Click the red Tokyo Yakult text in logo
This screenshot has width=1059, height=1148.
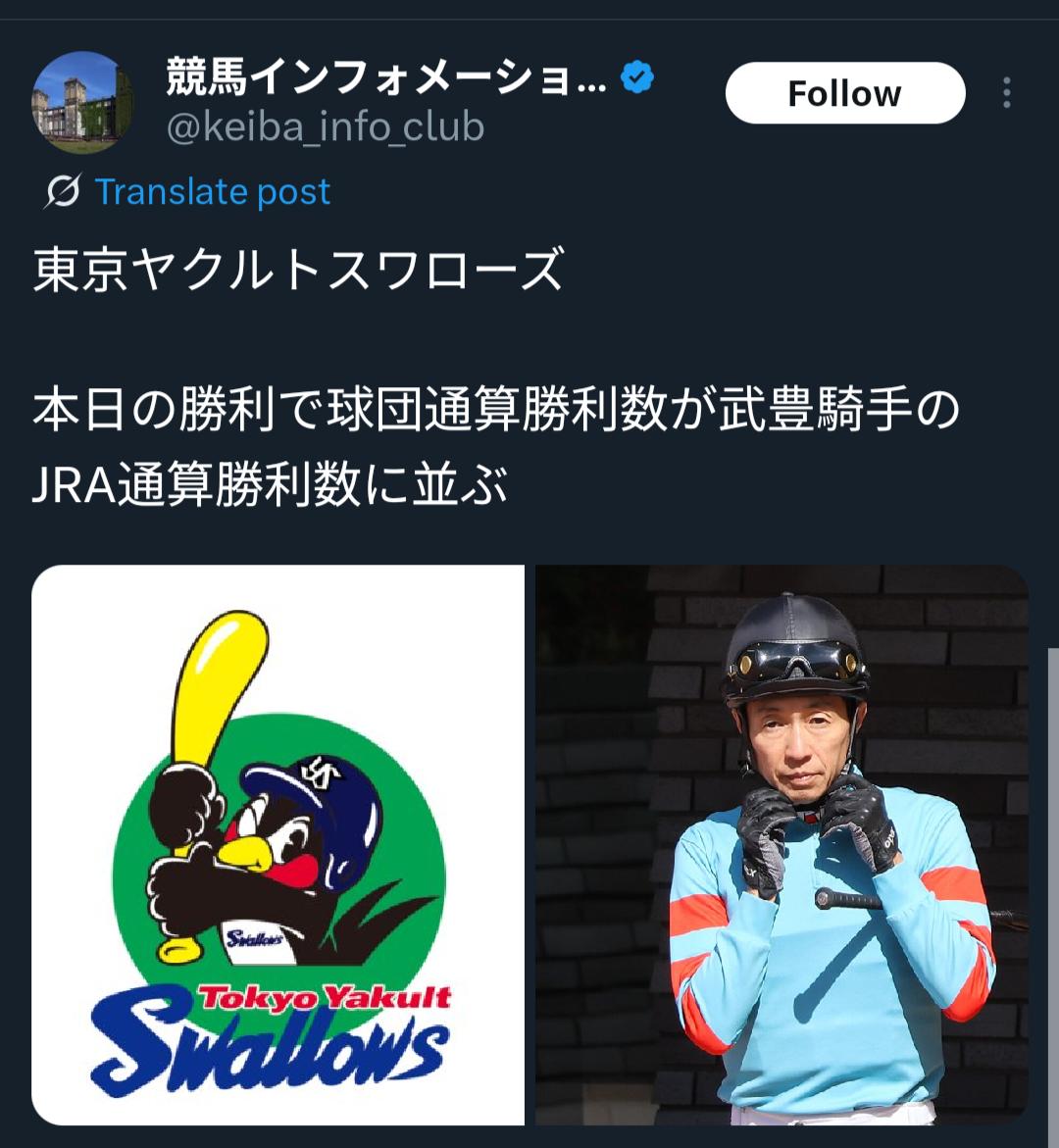tap(326, 997)
